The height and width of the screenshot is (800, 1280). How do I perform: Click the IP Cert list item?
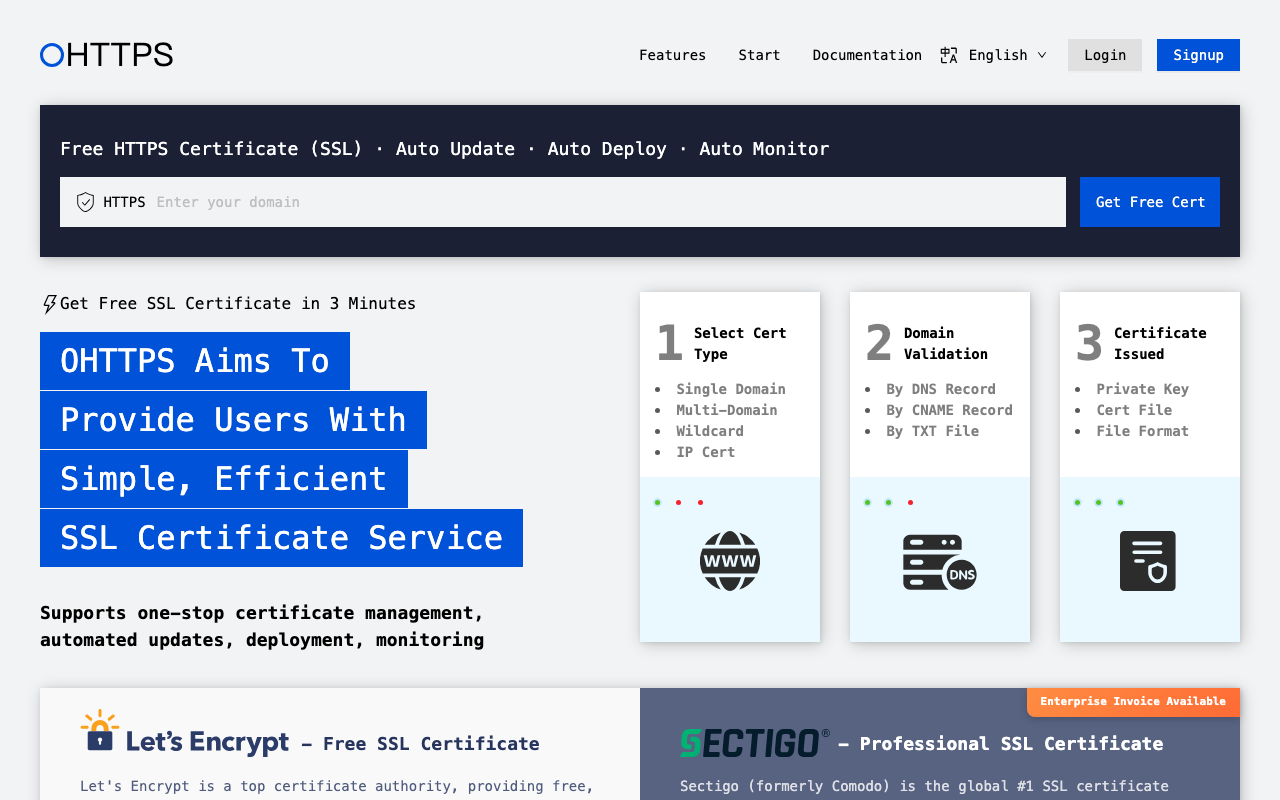point(706,452)
